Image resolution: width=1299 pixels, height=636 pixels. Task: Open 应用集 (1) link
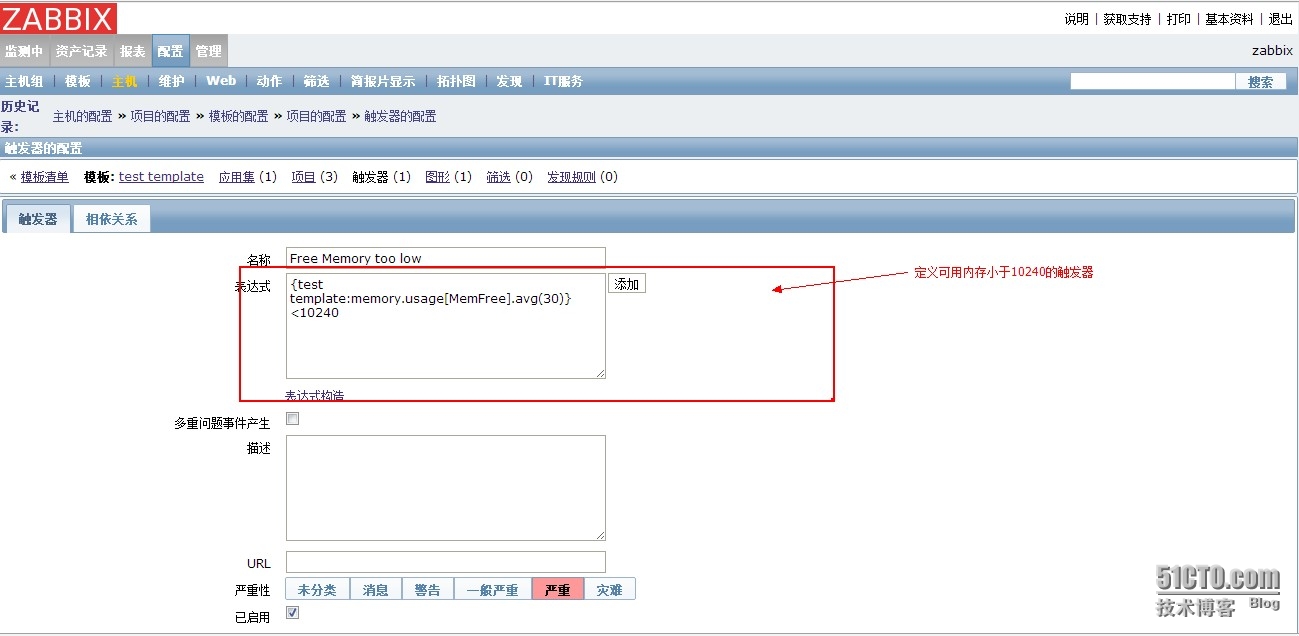click(x=237, y=177)
